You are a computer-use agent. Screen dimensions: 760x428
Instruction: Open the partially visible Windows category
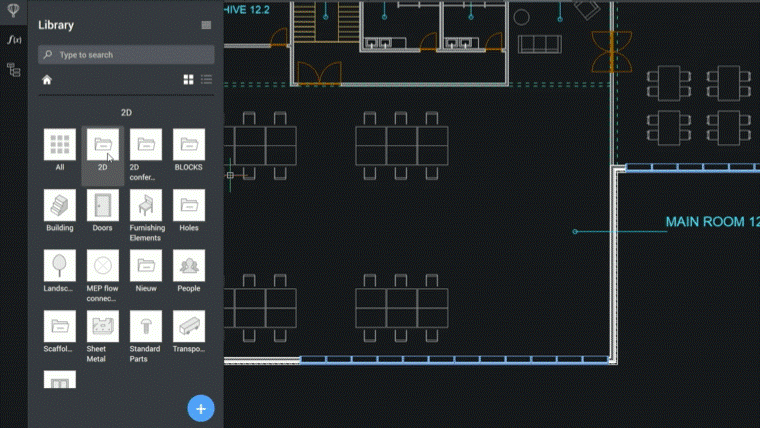60,380
